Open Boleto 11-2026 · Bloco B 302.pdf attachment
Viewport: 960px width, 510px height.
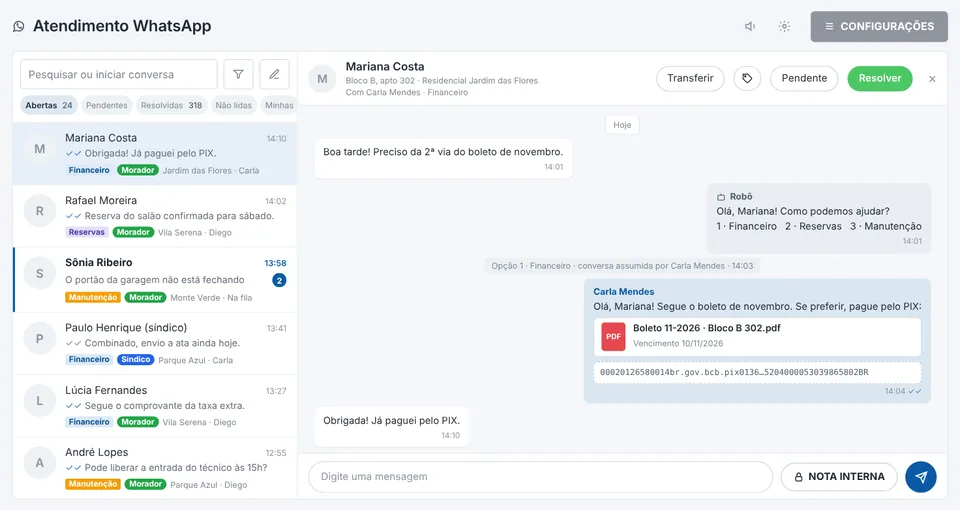tap(757, 336)
